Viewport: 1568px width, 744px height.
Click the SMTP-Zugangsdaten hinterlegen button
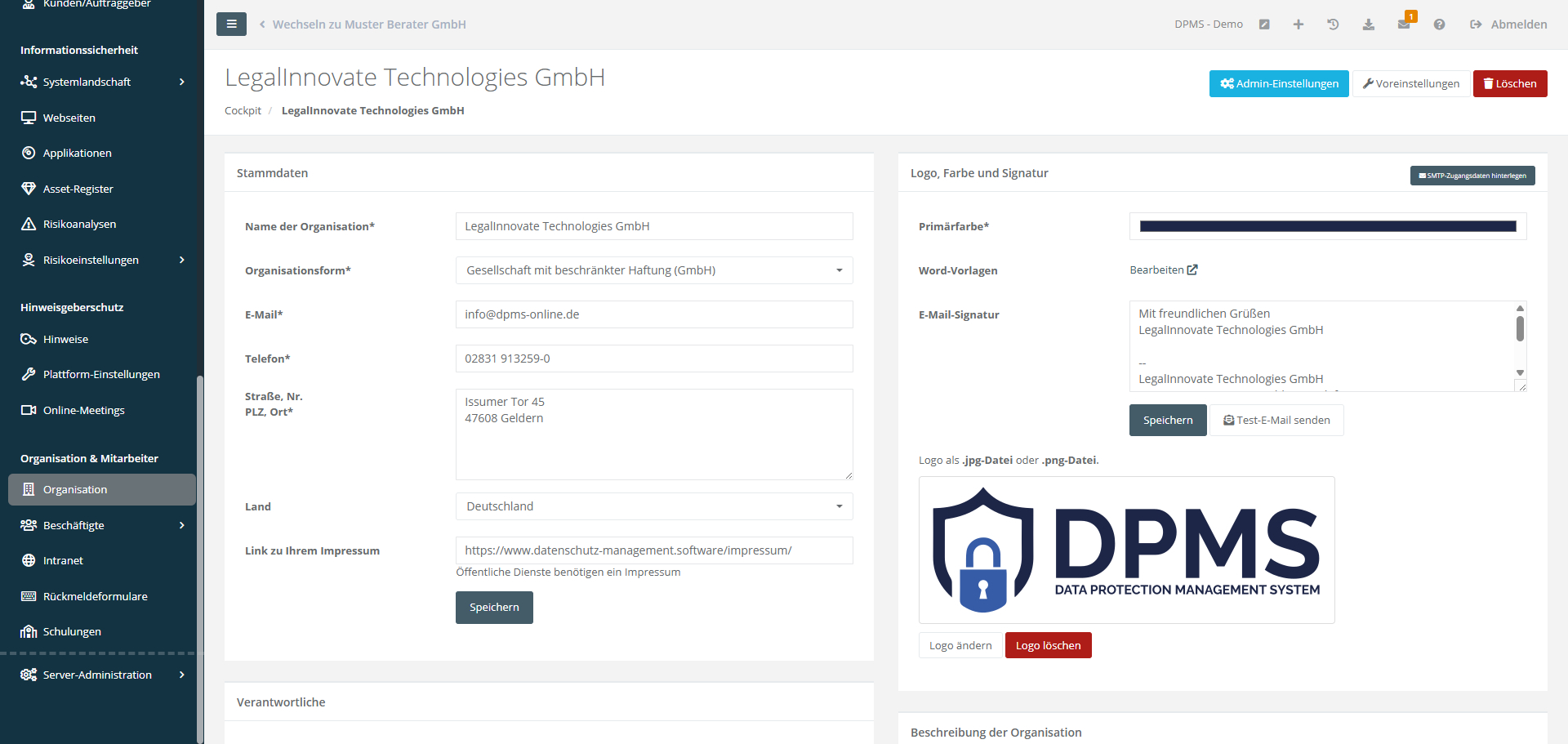coord(1472,176)
